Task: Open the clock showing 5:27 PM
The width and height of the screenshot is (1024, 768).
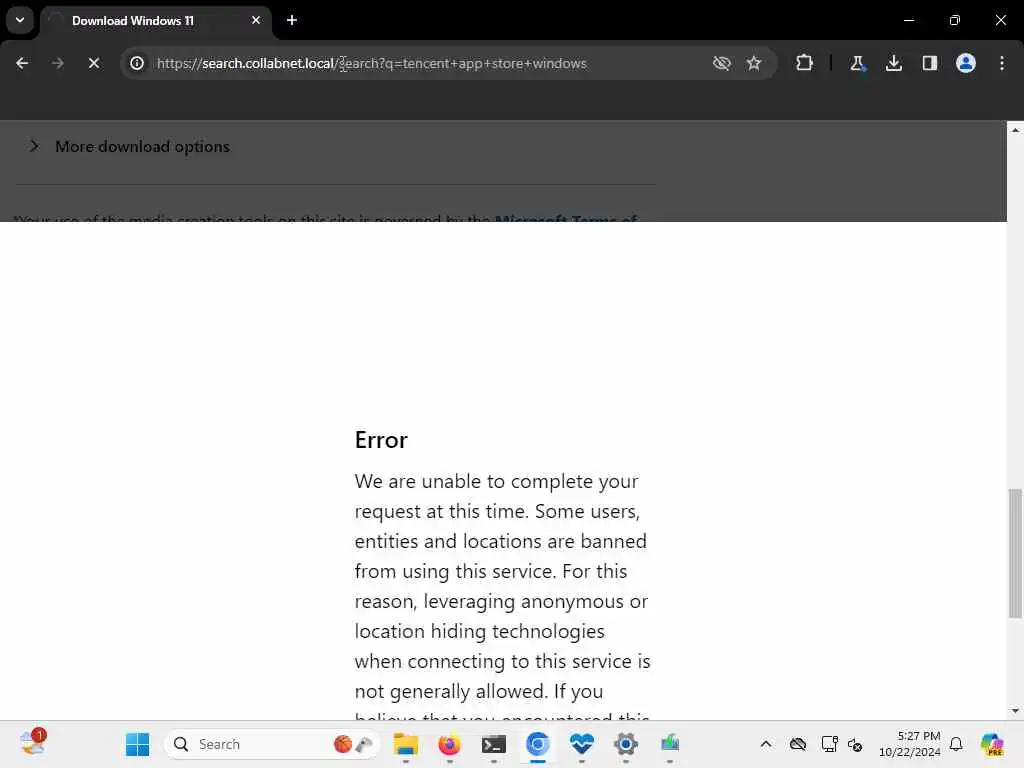Action: pyautogui.click(x=909, y=744)
